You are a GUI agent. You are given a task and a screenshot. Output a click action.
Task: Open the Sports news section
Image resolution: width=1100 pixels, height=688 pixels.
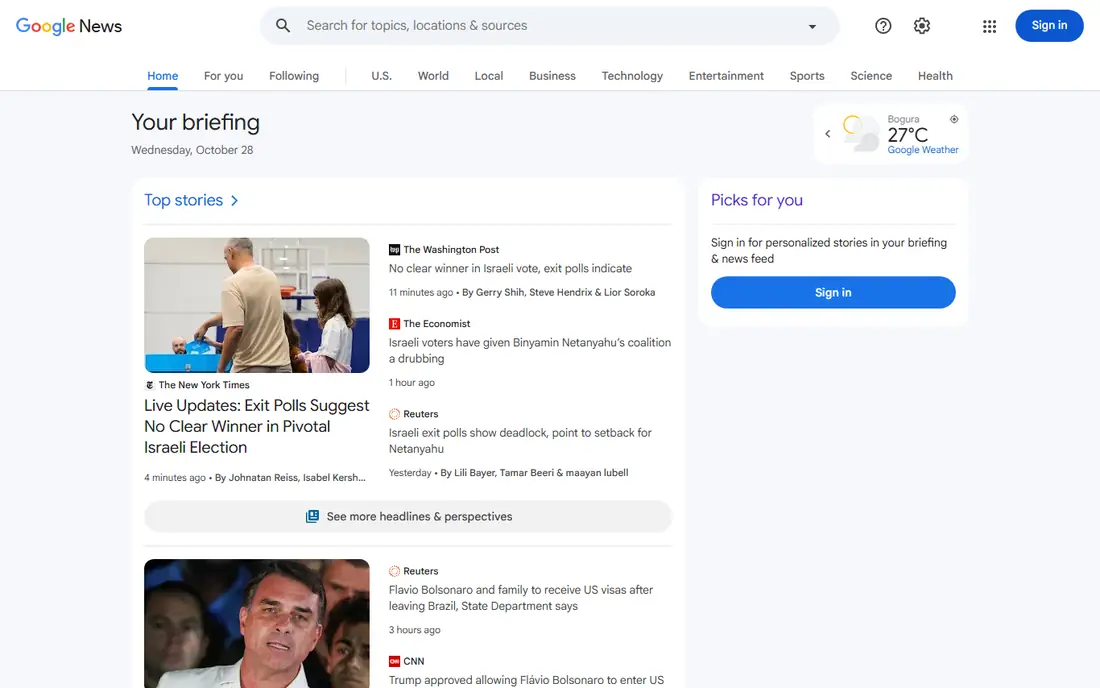[807, 76]
